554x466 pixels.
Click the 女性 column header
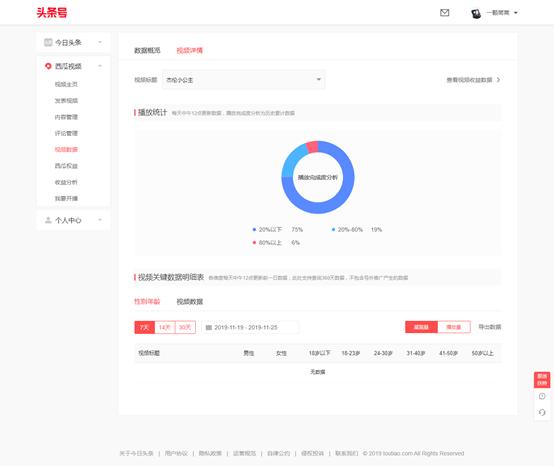pyautogui.click(x=281, y=353)
